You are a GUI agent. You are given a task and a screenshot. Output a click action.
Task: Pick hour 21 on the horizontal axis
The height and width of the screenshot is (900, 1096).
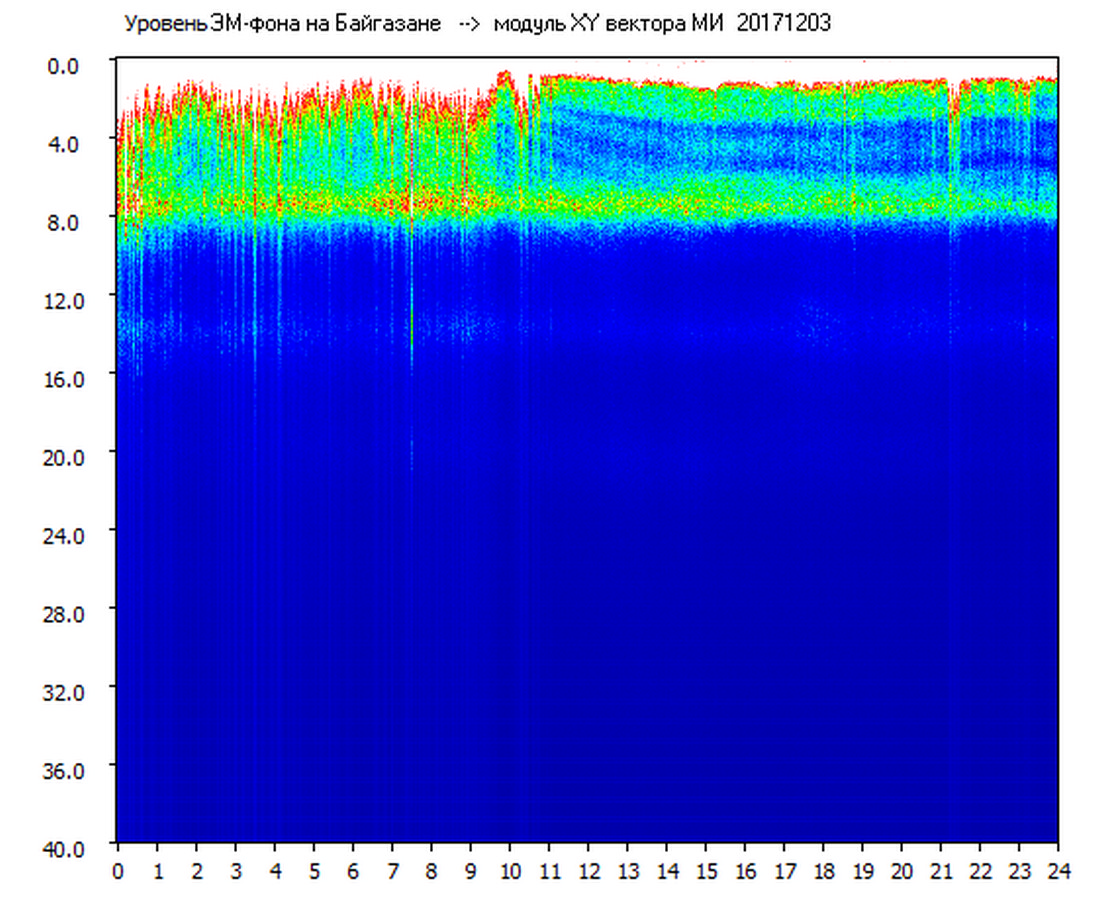941,871
